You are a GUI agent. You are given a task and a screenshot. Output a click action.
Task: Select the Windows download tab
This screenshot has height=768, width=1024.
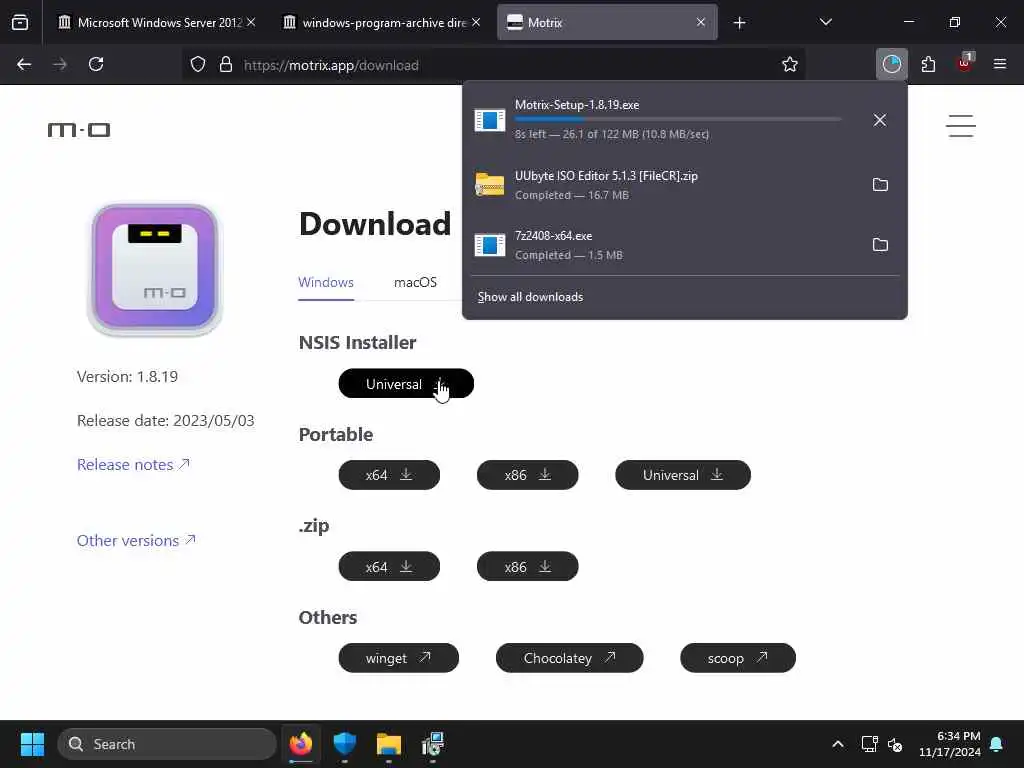[x=326, y=282]
